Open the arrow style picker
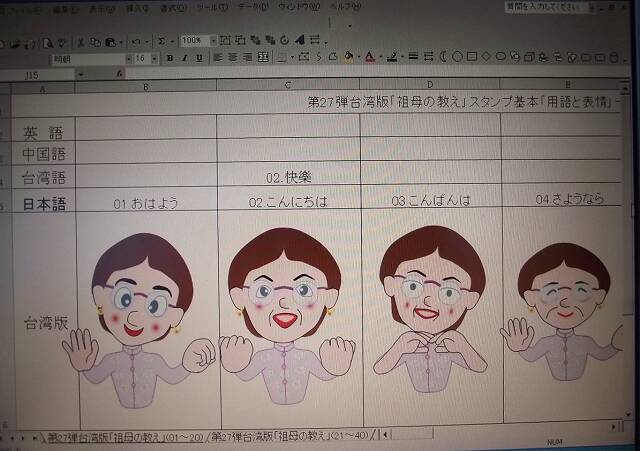 (x=428, y=56)
